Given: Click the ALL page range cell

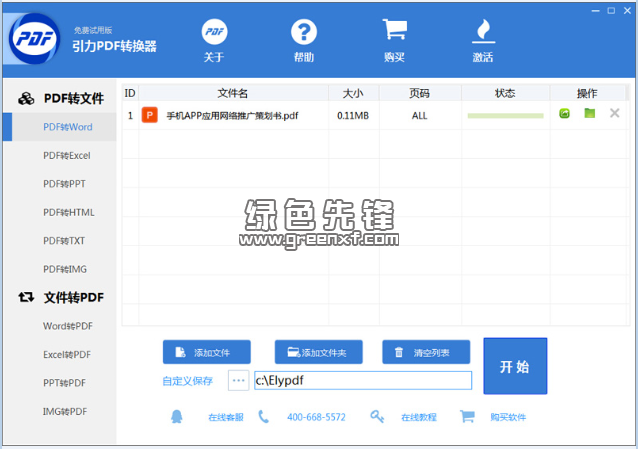Looking at the screenshot, I should [420, 116].
